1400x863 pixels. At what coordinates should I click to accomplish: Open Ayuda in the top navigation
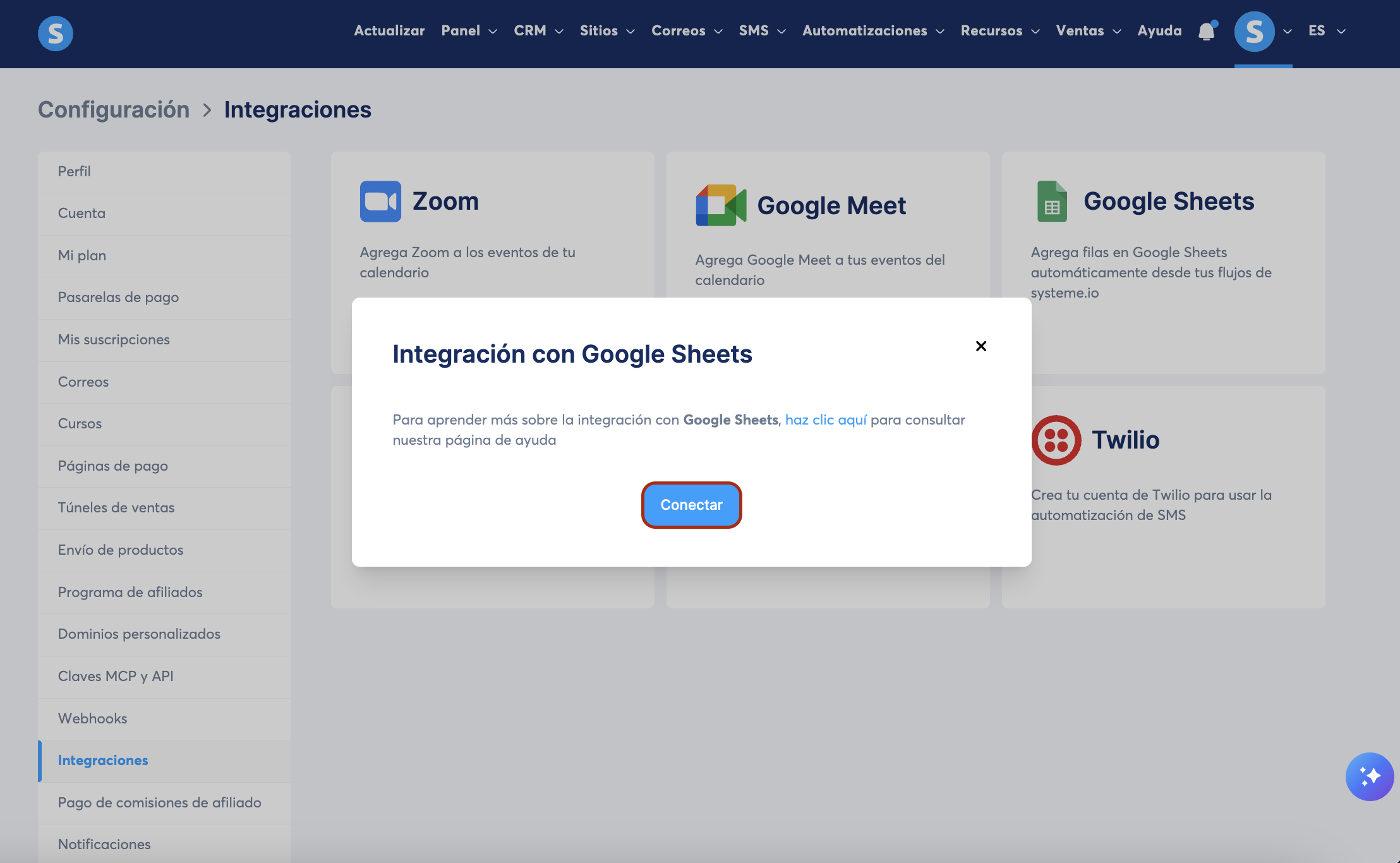click(x=1159, y=30)
